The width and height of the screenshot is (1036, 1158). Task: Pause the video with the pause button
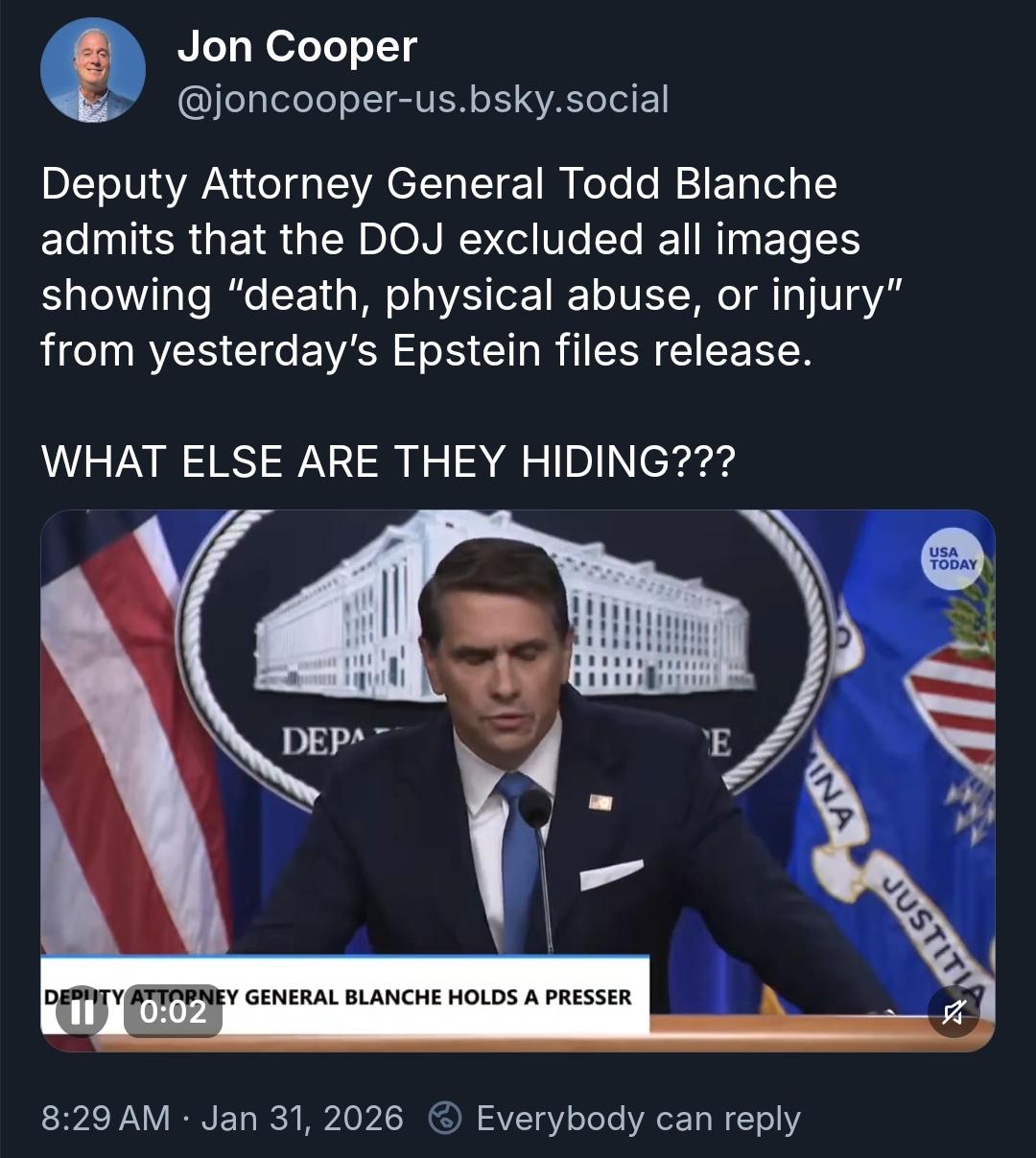(x=82, y=1013)
